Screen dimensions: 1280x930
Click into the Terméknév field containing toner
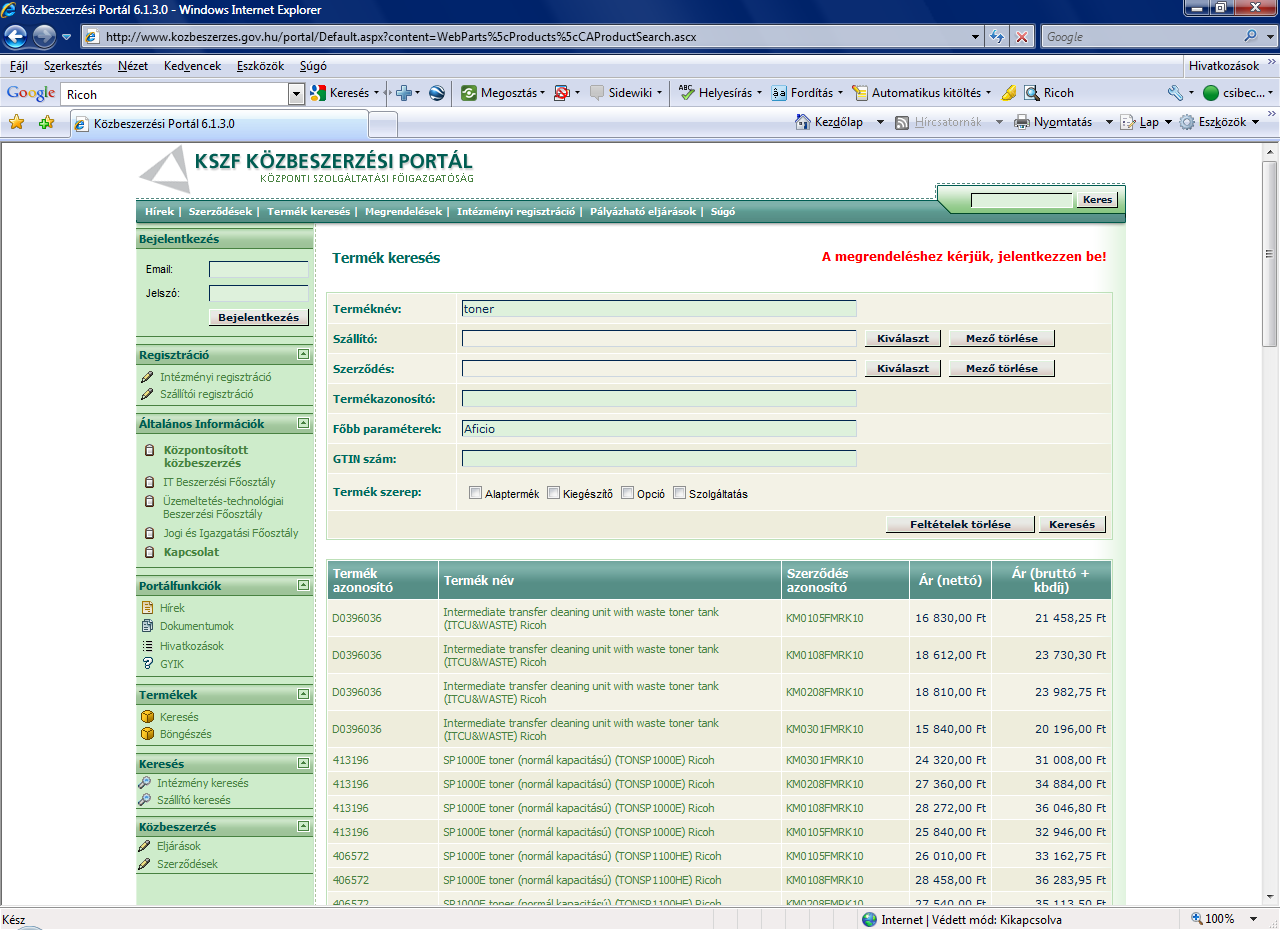click(x=659, y=309)
